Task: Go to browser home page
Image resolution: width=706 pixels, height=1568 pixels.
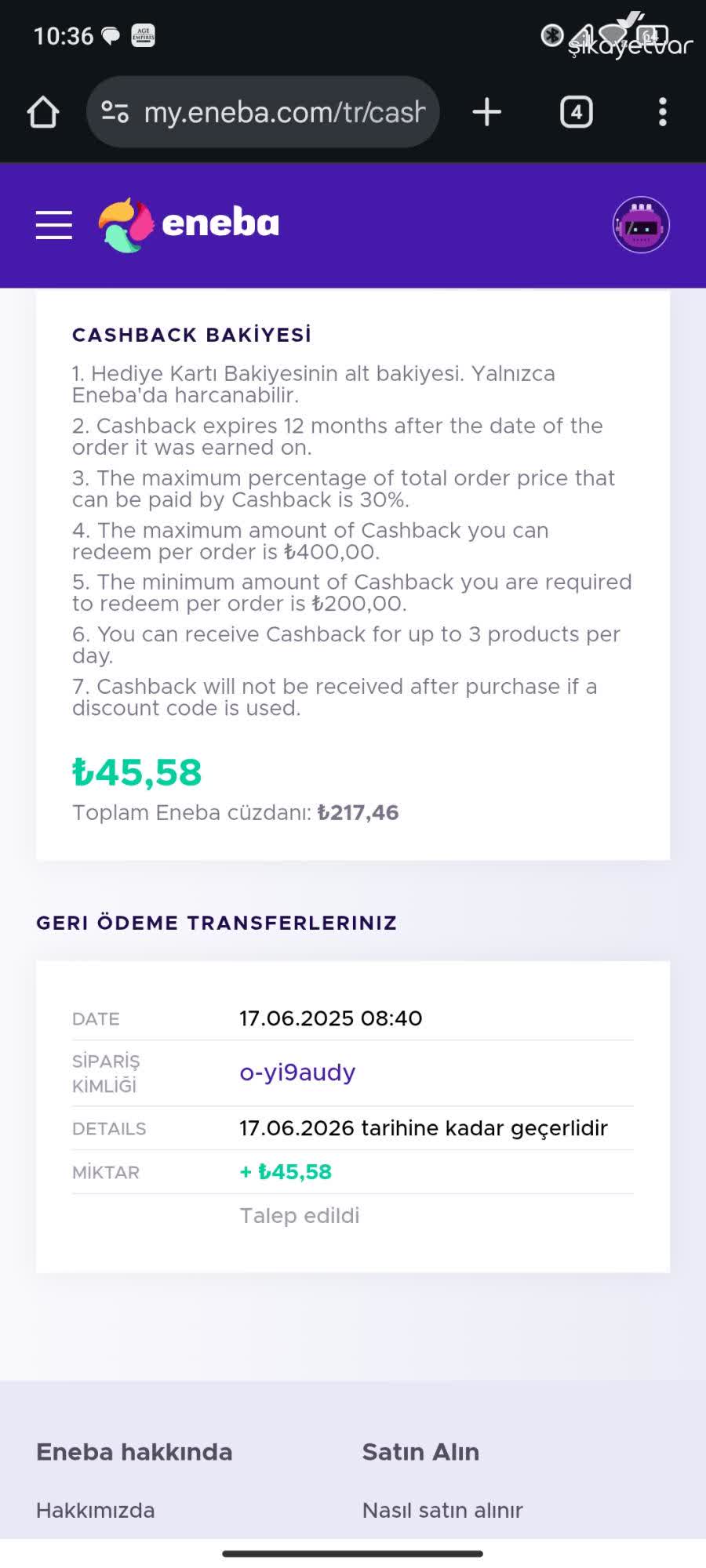Action: click(43, 112)
